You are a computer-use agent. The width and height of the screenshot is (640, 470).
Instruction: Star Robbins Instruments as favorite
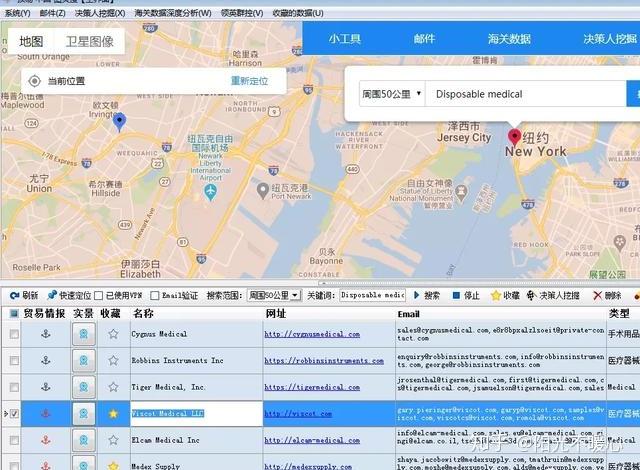pos(113,361)
